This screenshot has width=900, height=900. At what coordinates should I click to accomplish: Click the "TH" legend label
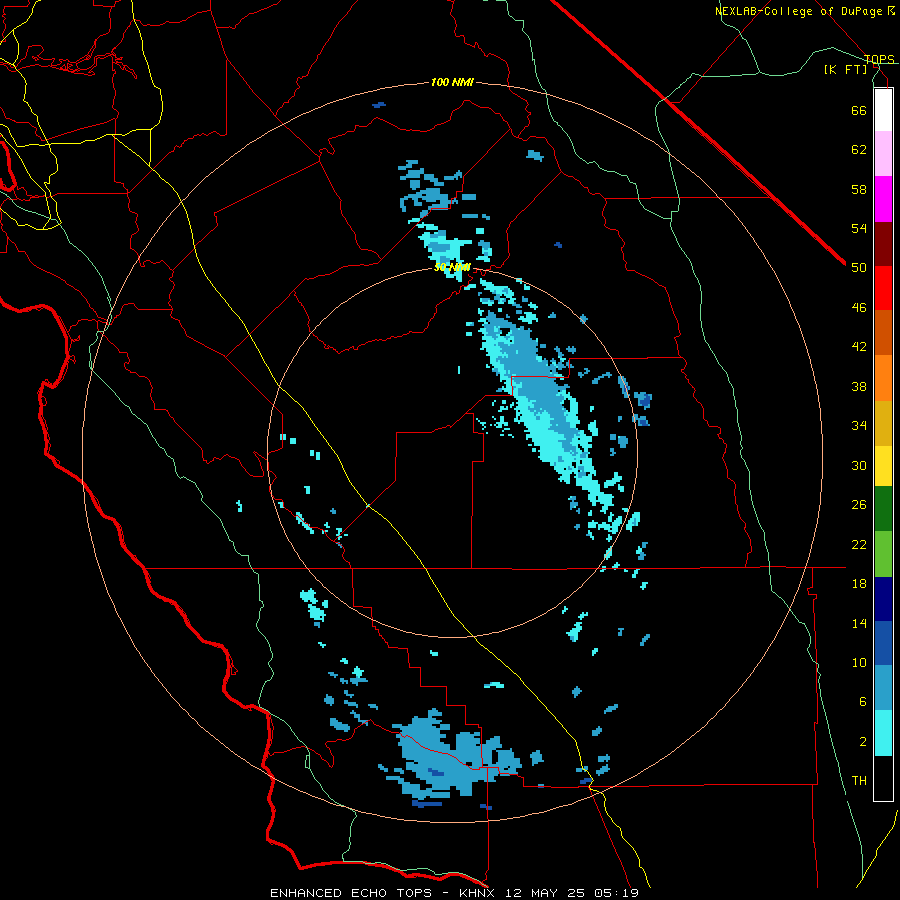(859, 781)
